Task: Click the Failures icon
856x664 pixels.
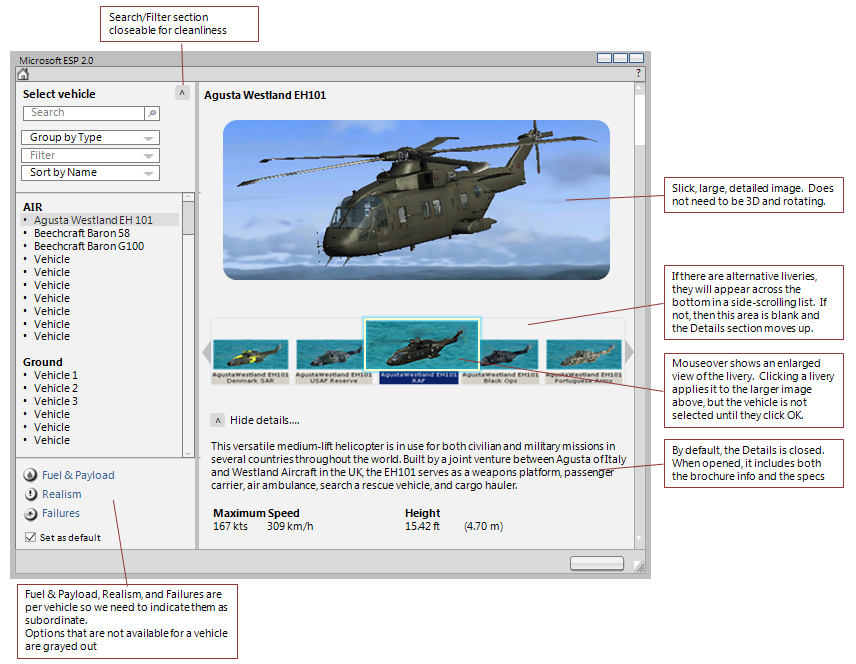Action: [30, 513]
